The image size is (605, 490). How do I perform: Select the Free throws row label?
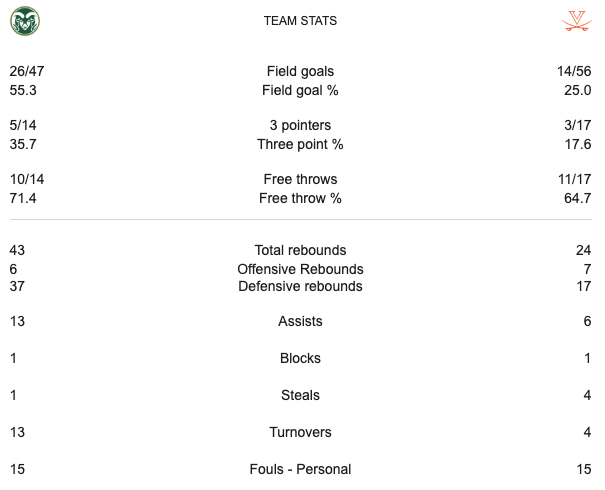click(x=300, y=180)
